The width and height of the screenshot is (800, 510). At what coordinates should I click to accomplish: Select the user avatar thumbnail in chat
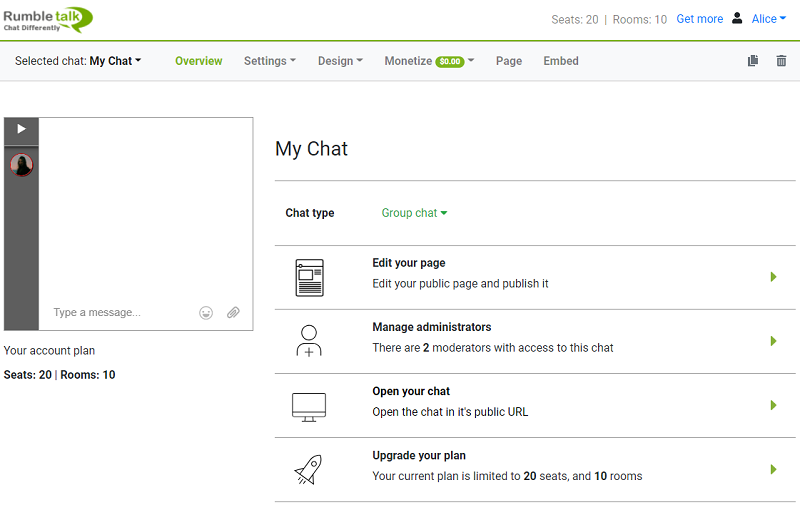(x=21, y=165)
